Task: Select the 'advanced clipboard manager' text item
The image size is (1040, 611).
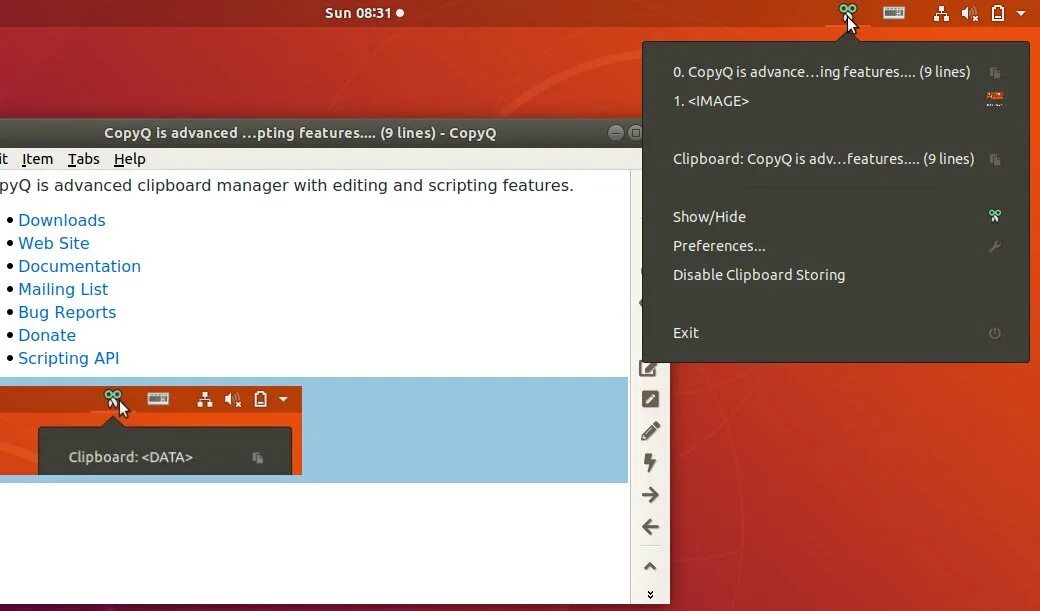Action: (314, 273)
